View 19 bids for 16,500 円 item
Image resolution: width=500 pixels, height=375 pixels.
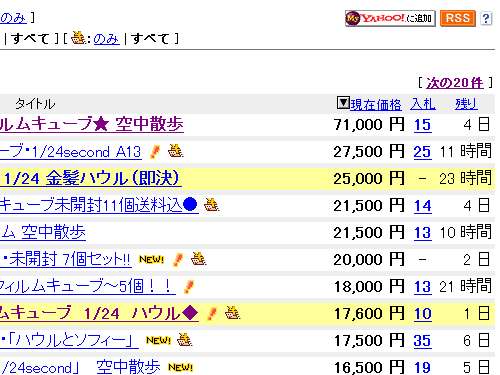pos(422,368)
